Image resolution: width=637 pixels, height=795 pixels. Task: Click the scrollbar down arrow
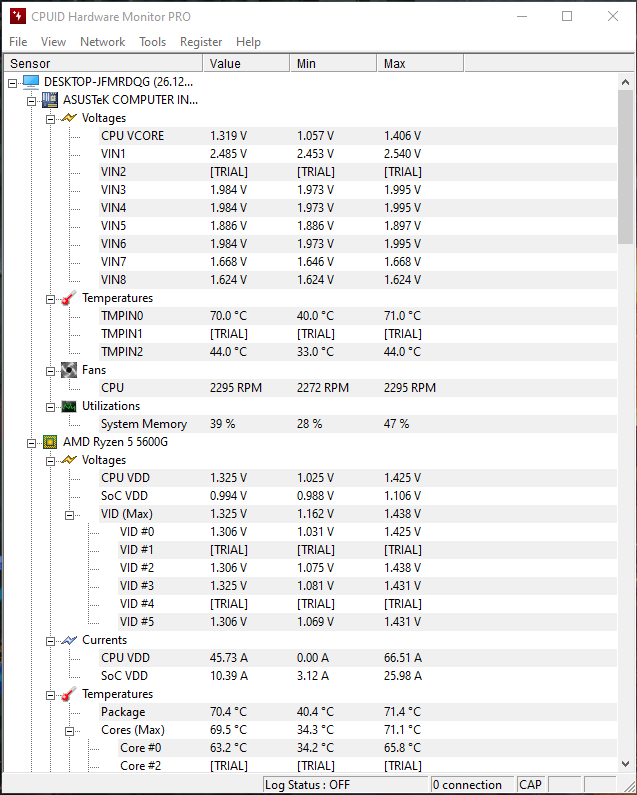(625, 764)
